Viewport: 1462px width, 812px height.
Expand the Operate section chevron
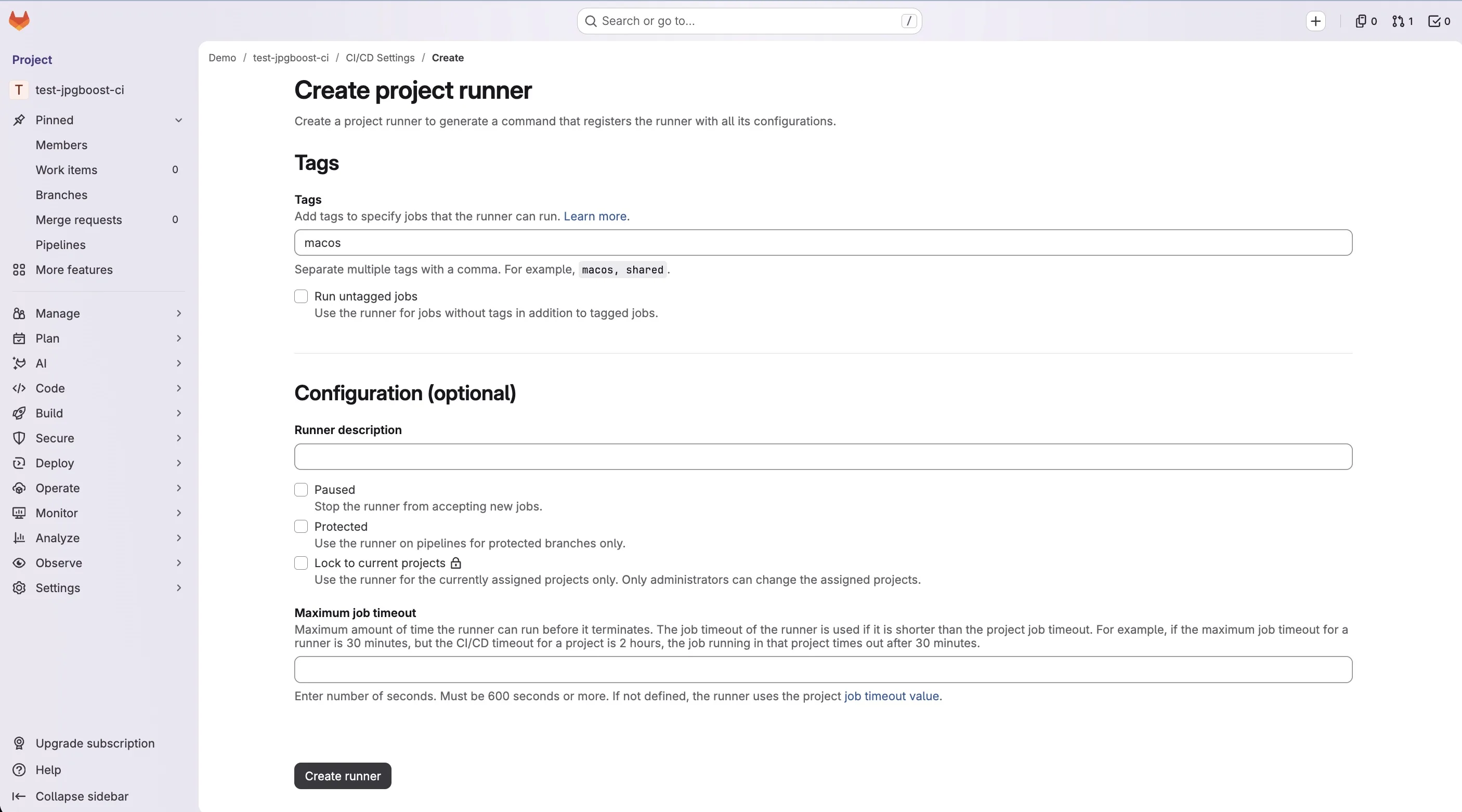179,488
